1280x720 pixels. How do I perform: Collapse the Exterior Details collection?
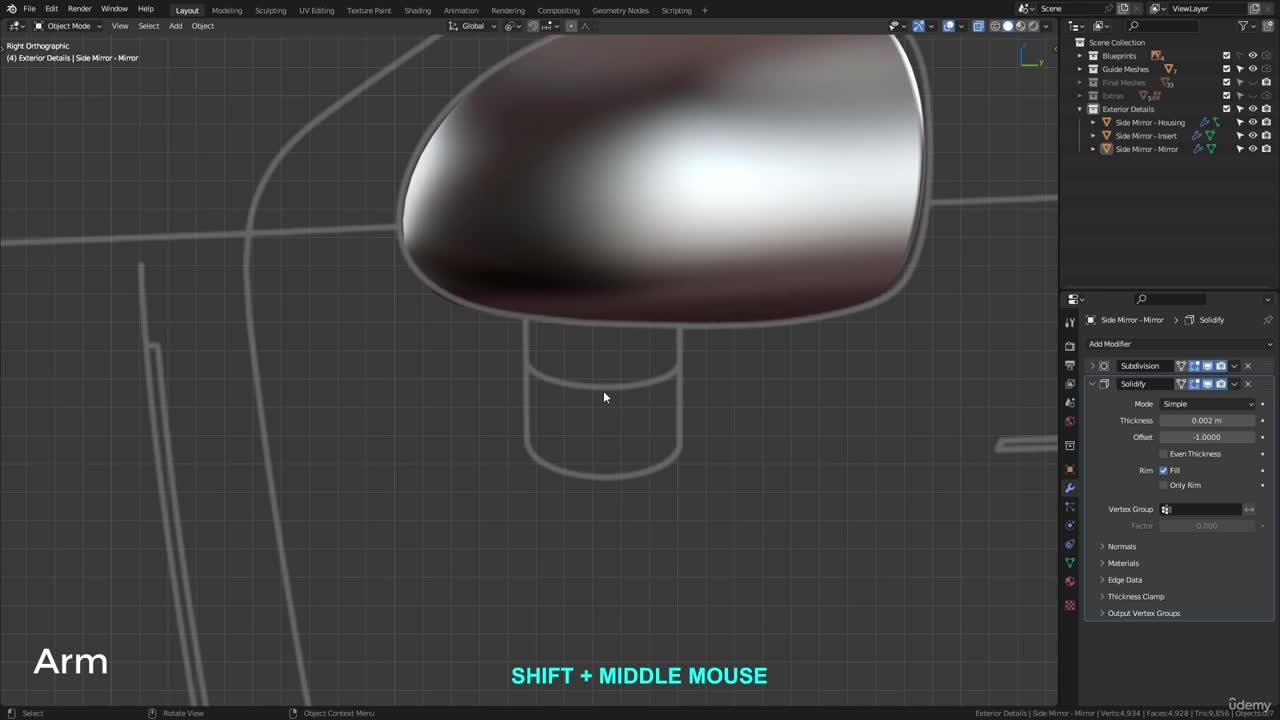point(1080,109)
